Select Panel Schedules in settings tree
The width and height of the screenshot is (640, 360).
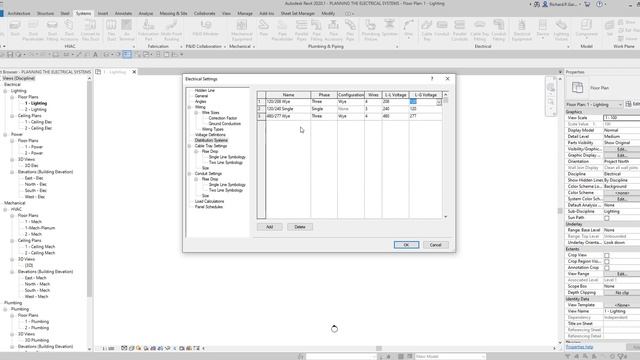(x=209, y=207)
